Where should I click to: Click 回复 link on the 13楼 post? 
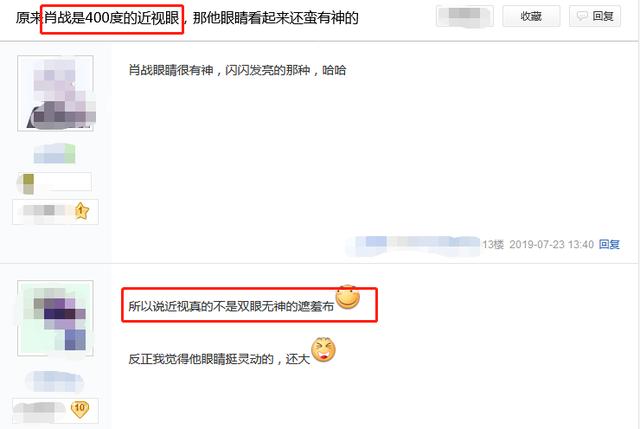pos(609,245)
